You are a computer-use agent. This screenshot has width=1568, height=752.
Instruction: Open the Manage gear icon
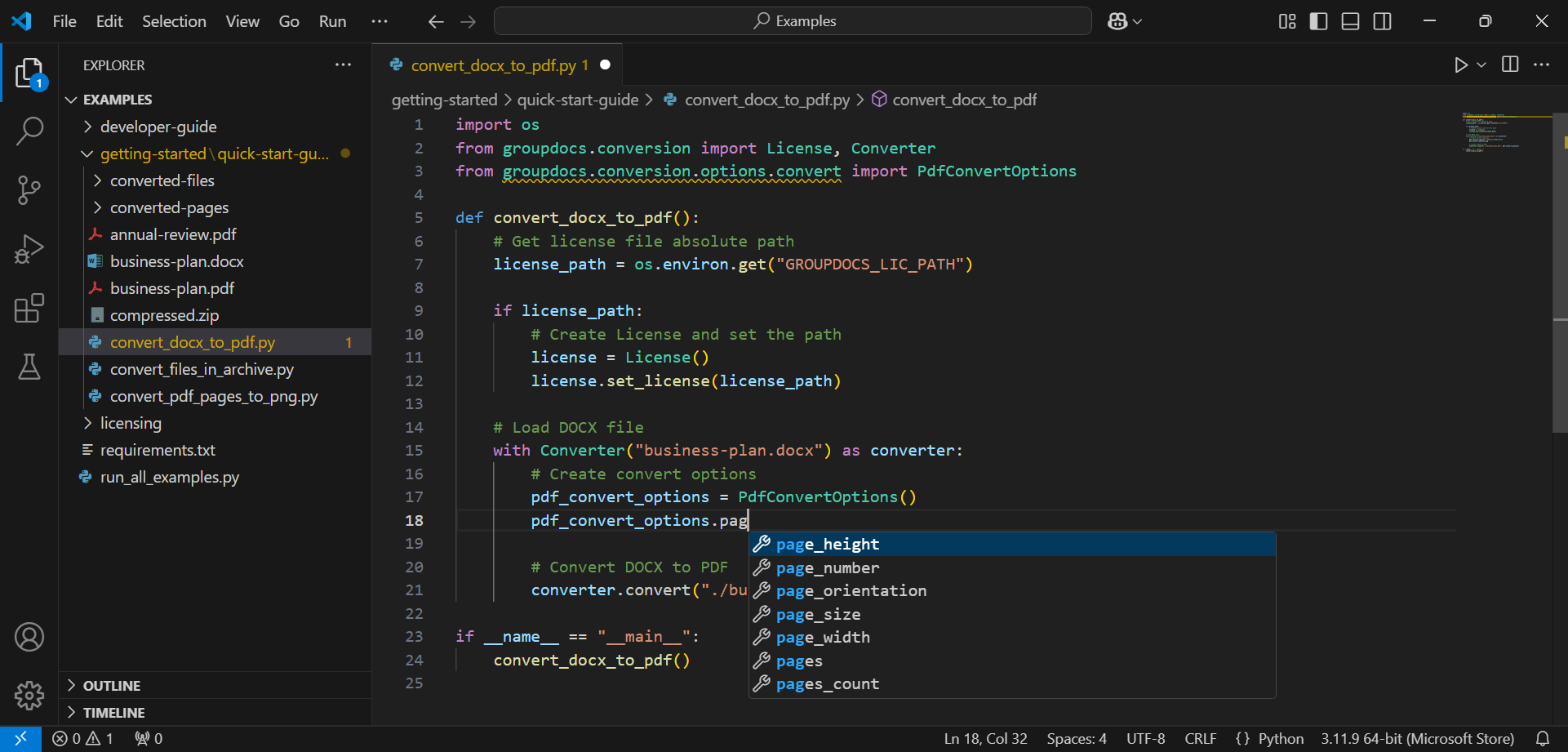(x=29, y=696)
